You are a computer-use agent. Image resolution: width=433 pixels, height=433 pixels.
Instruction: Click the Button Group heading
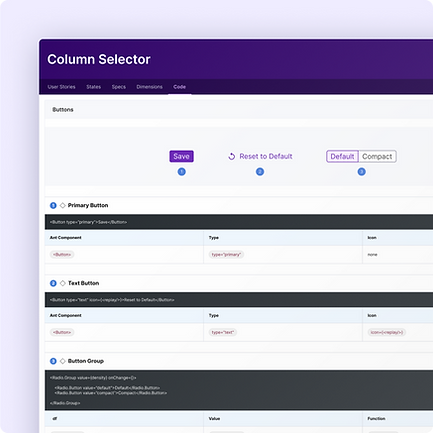click(x=86, y=361)
